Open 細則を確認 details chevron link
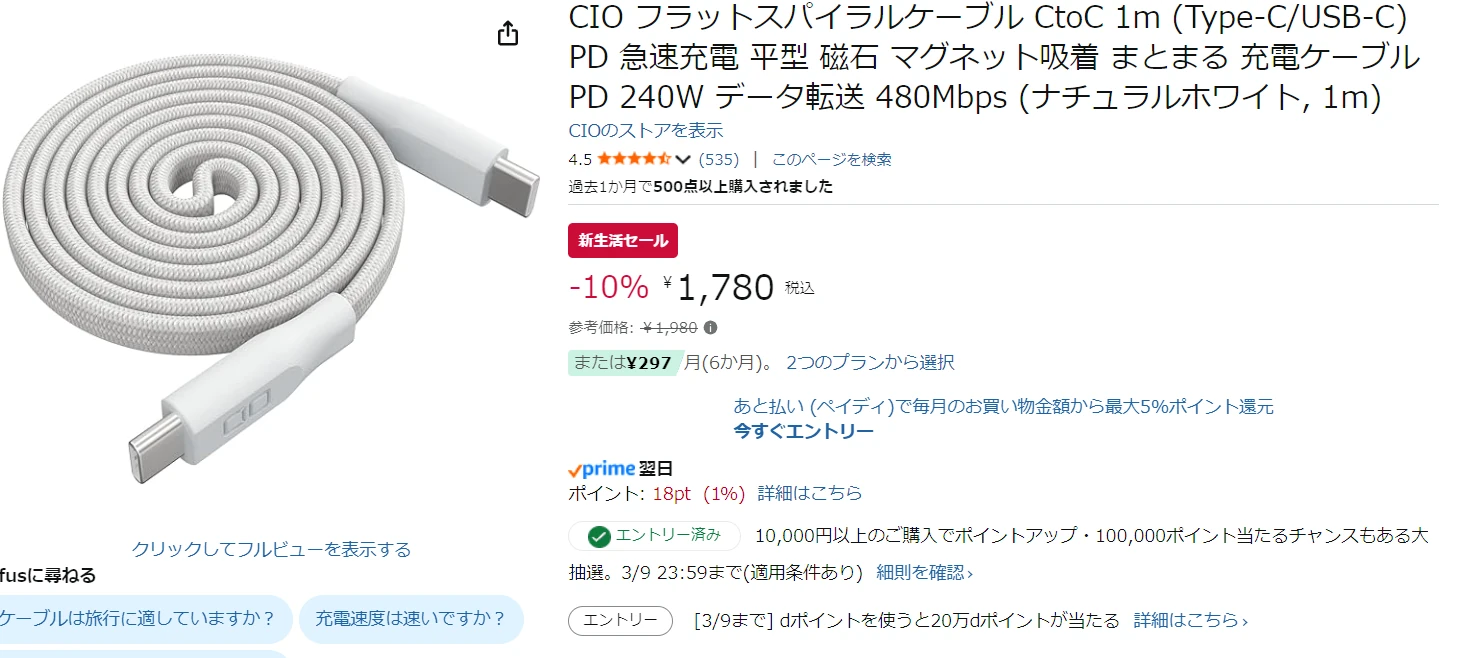This screenshot has height=658, width=1462. point(924,573)
